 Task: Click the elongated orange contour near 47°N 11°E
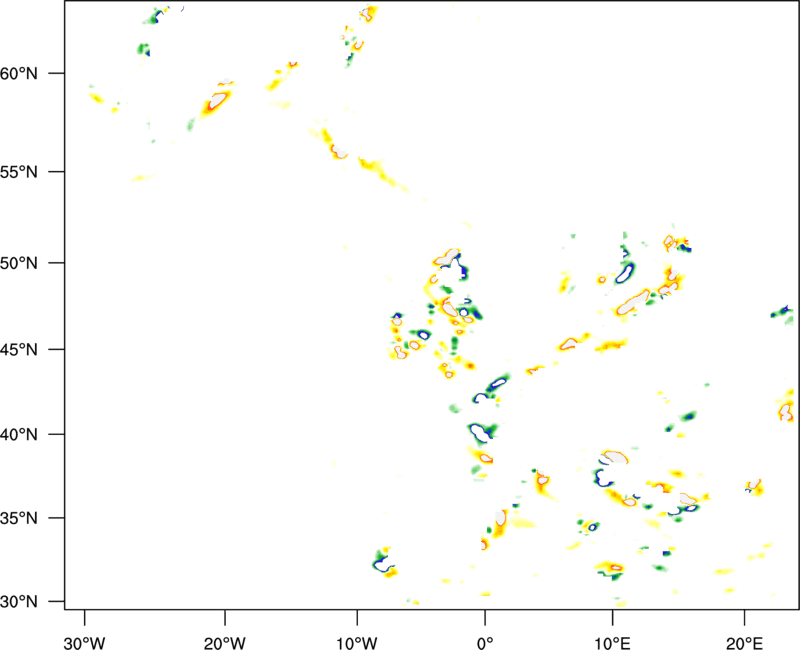[x=632, y=303]
